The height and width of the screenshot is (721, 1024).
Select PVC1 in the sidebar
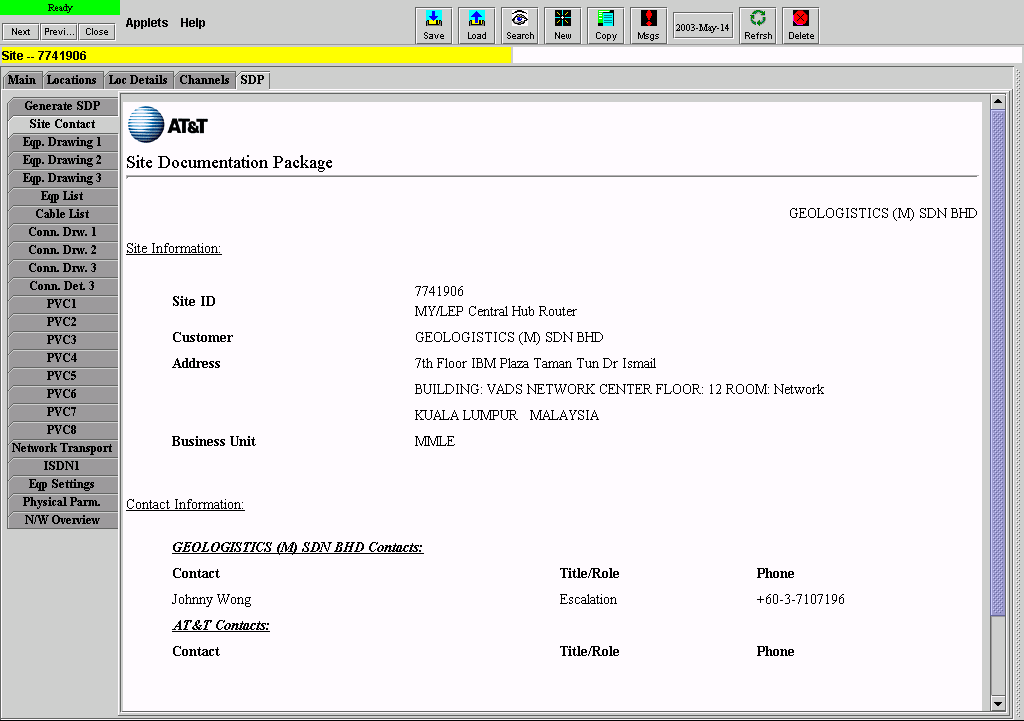(x=63, y=304)
